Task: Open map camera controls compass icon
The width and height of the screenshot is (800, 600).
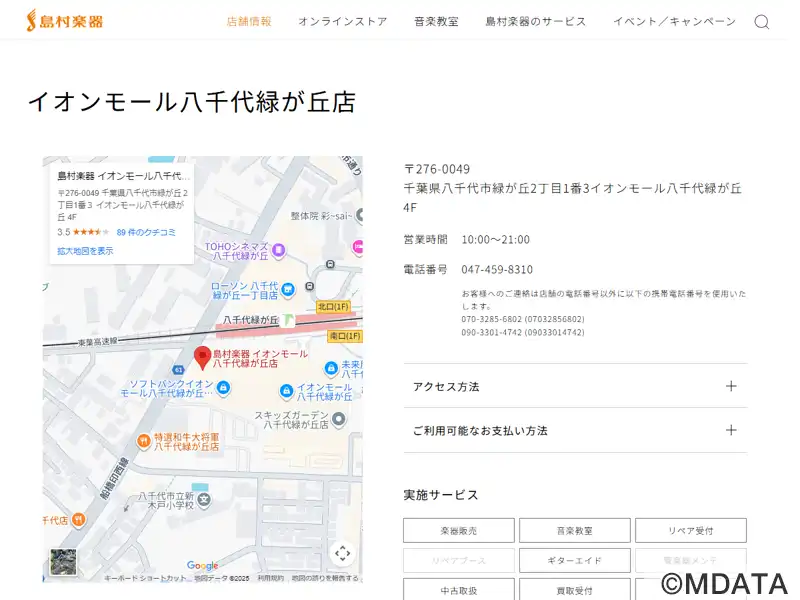Action: click(342, 553)
